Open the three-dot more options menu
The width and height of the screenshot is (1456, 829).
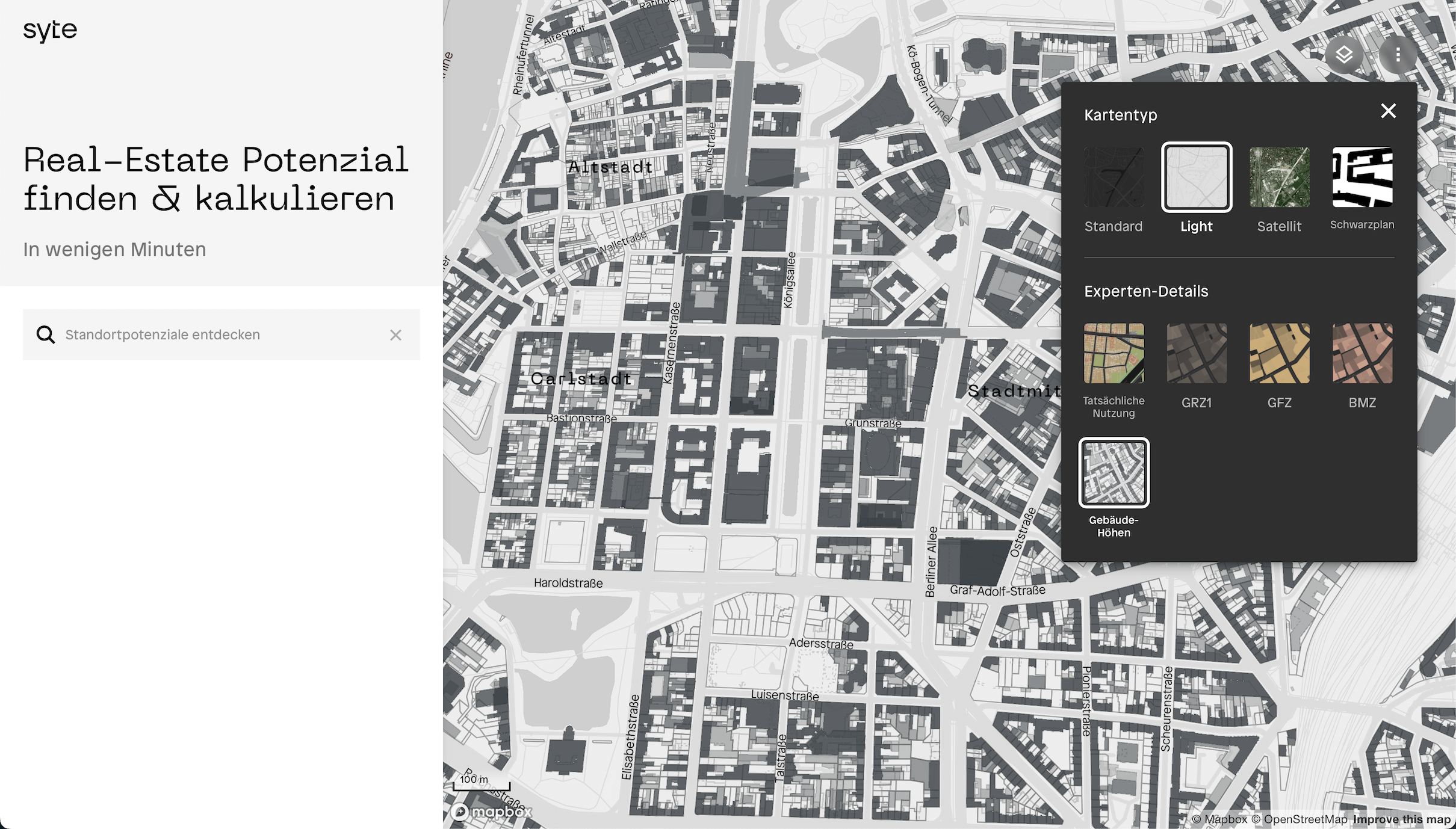(1398, 55)
